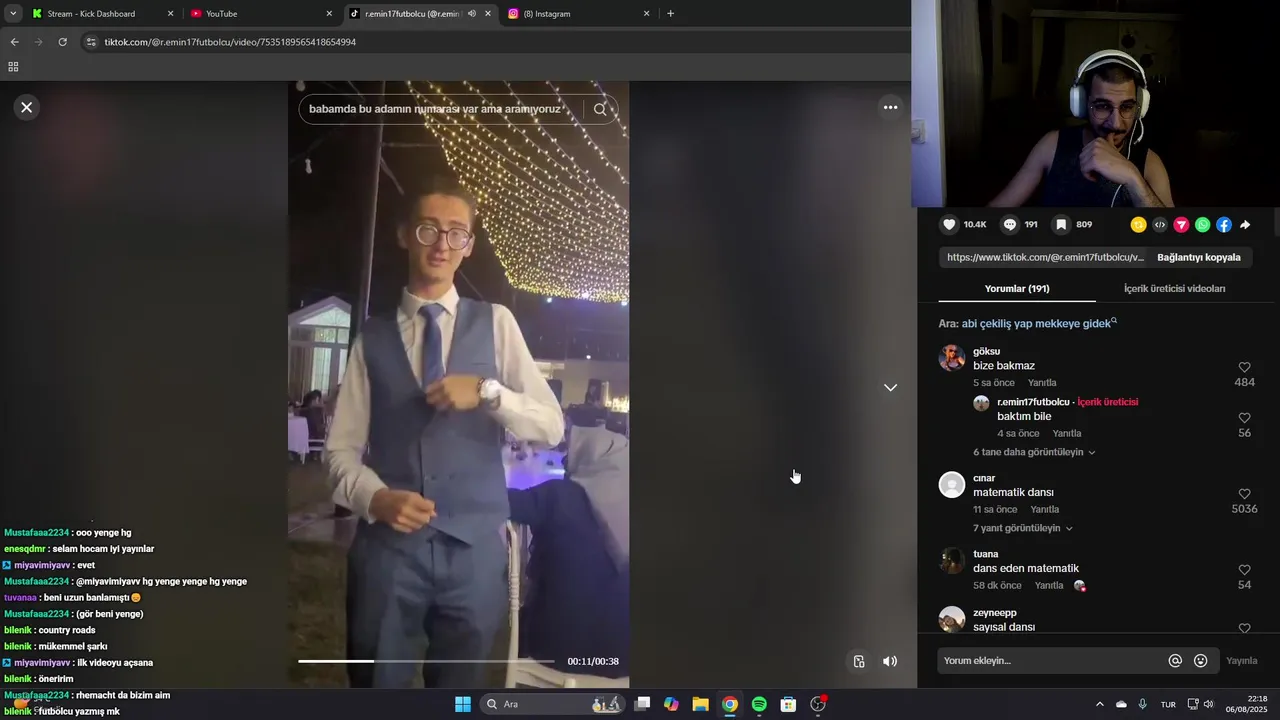This screenshot has width=1280, height=720.
Task: Mute the video with the speaker icon
Action: (890, 661)
